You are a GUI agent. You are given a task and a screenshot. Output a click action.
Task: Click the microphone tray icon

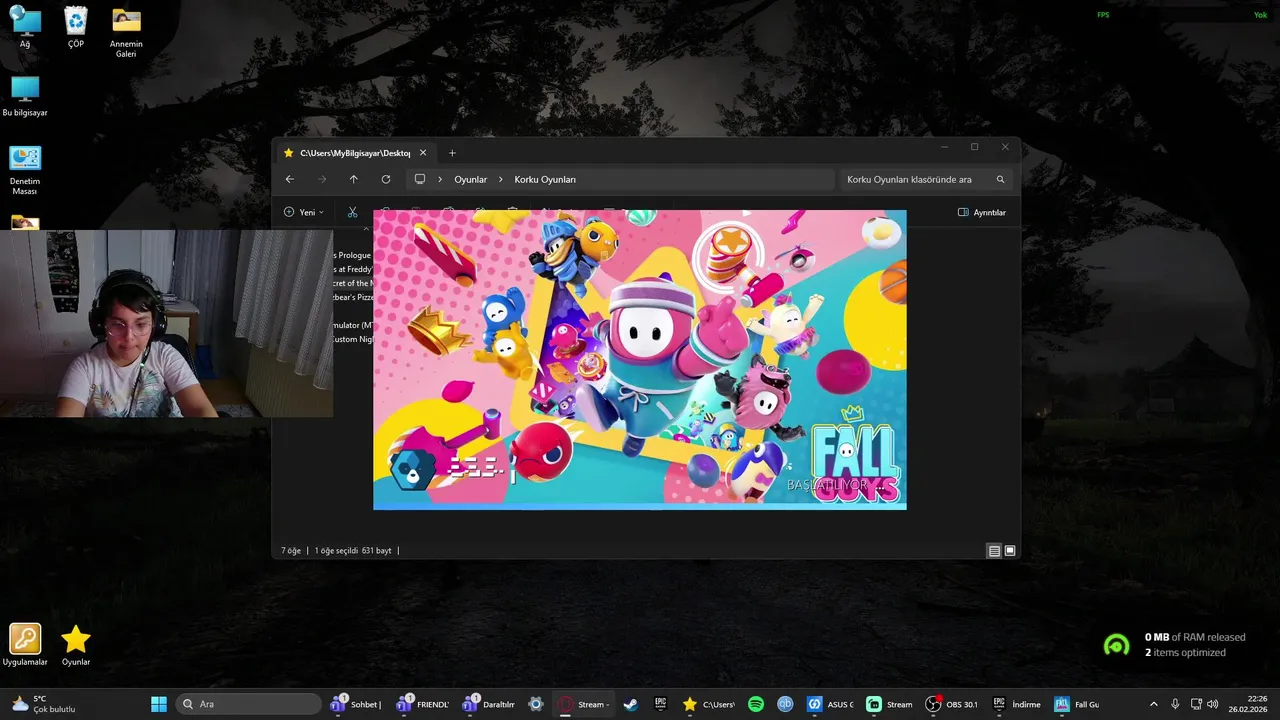pyautogui.click(x=1175, y=704)
